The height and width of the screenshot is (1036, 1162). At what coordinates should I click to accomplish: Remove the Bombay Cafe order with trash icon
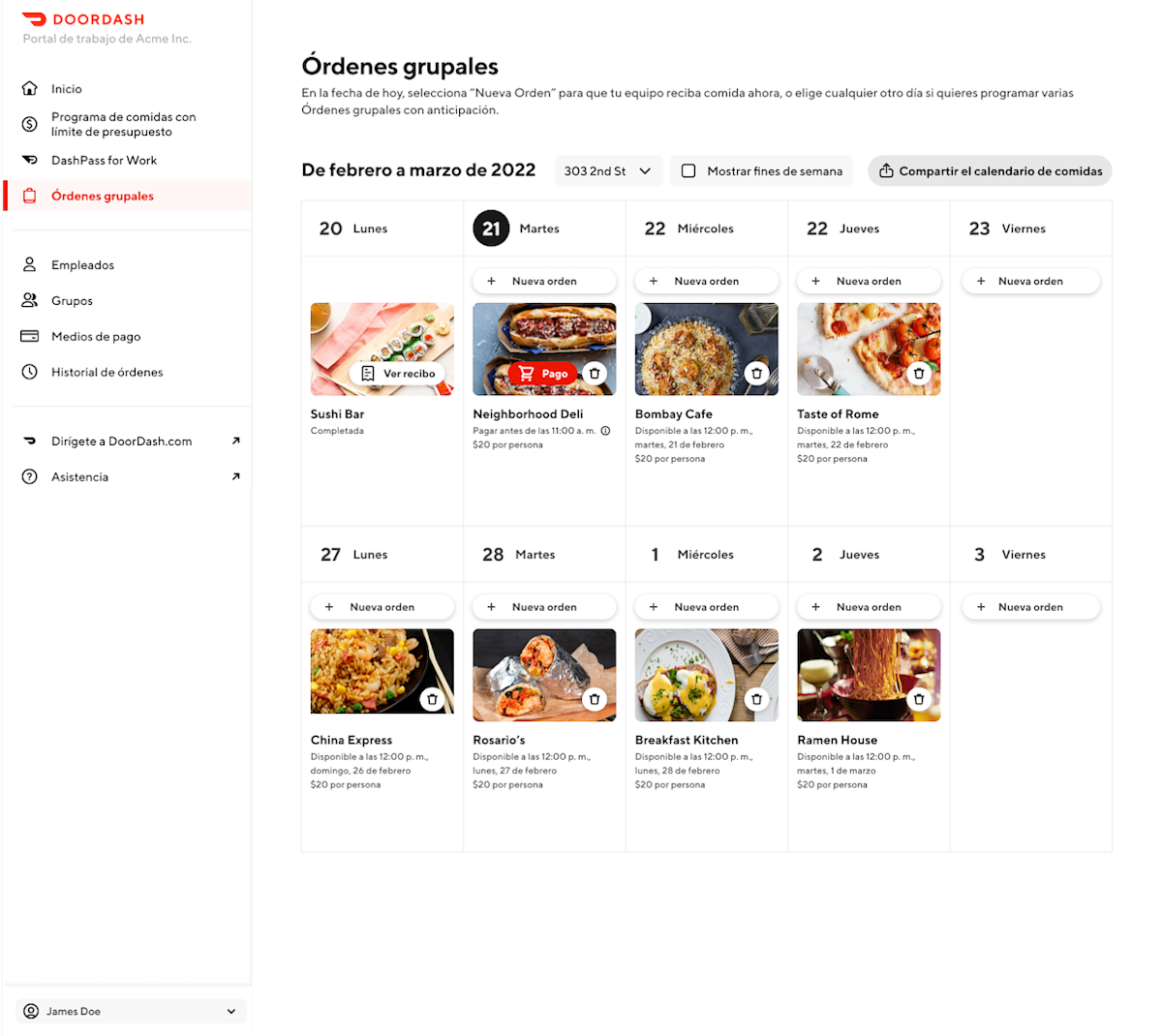[x=757, y=373]
